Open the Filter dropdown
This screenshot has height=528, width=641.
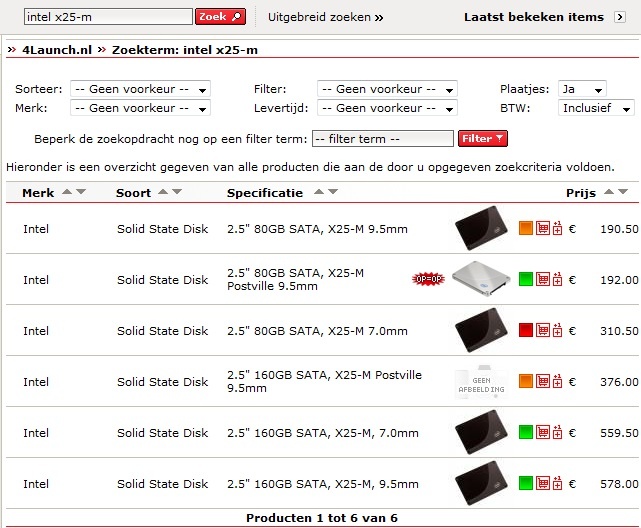[x=387, y=89]
